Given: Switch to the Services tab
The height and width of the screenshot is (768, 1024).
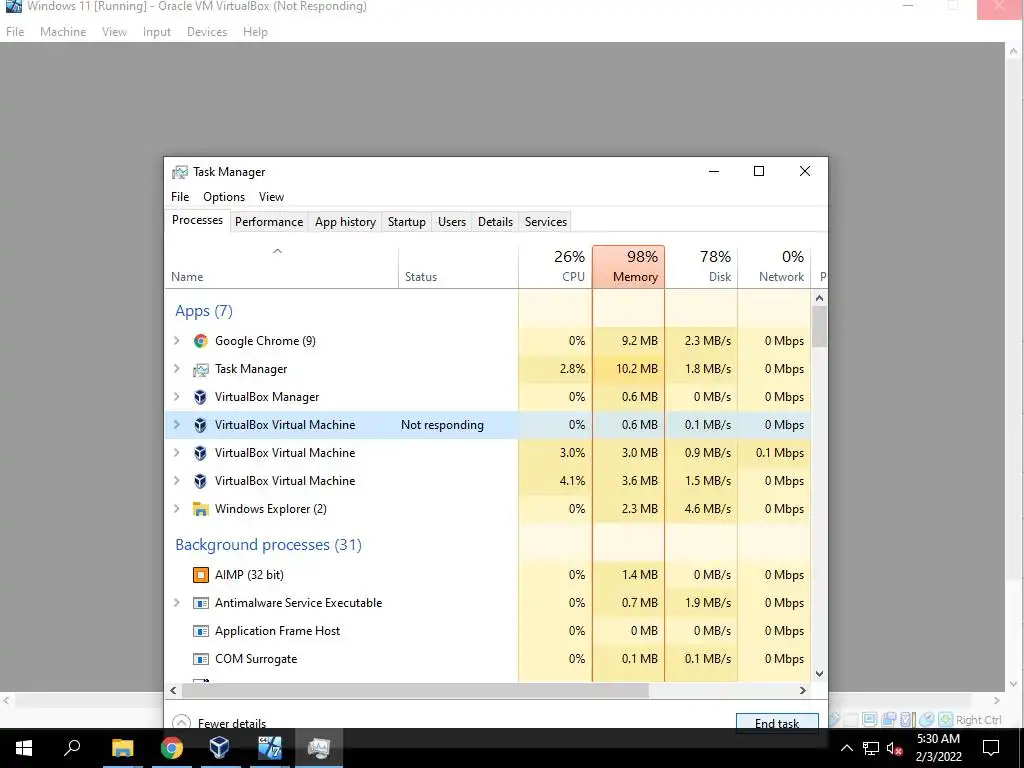Looking at the screenshot, I should 546,222.
